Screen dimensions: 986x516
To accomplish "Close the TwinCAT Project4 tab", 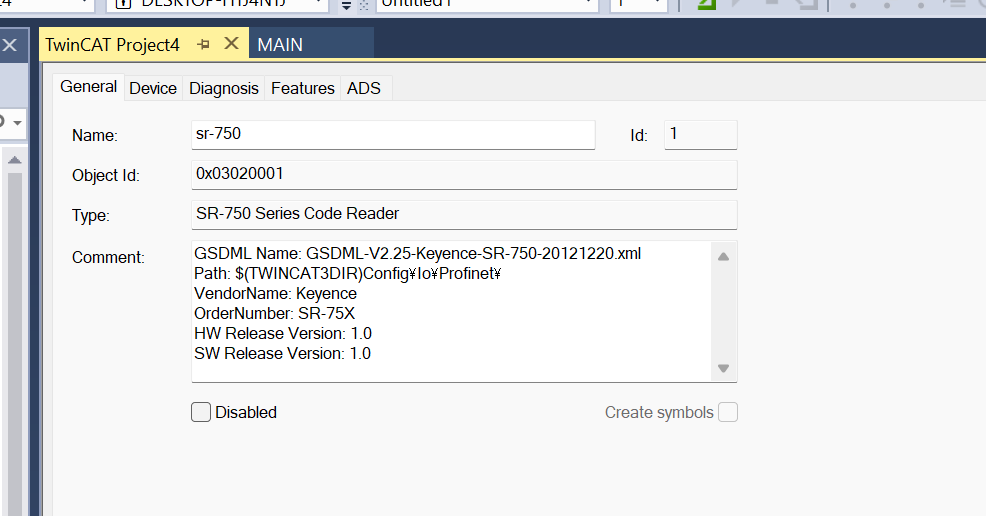I will point(231,43).
